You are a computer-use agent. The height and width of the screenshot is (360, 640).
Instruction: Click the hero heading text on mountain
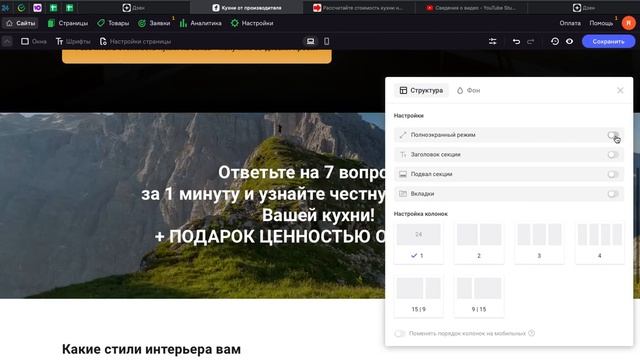[263, 204]
